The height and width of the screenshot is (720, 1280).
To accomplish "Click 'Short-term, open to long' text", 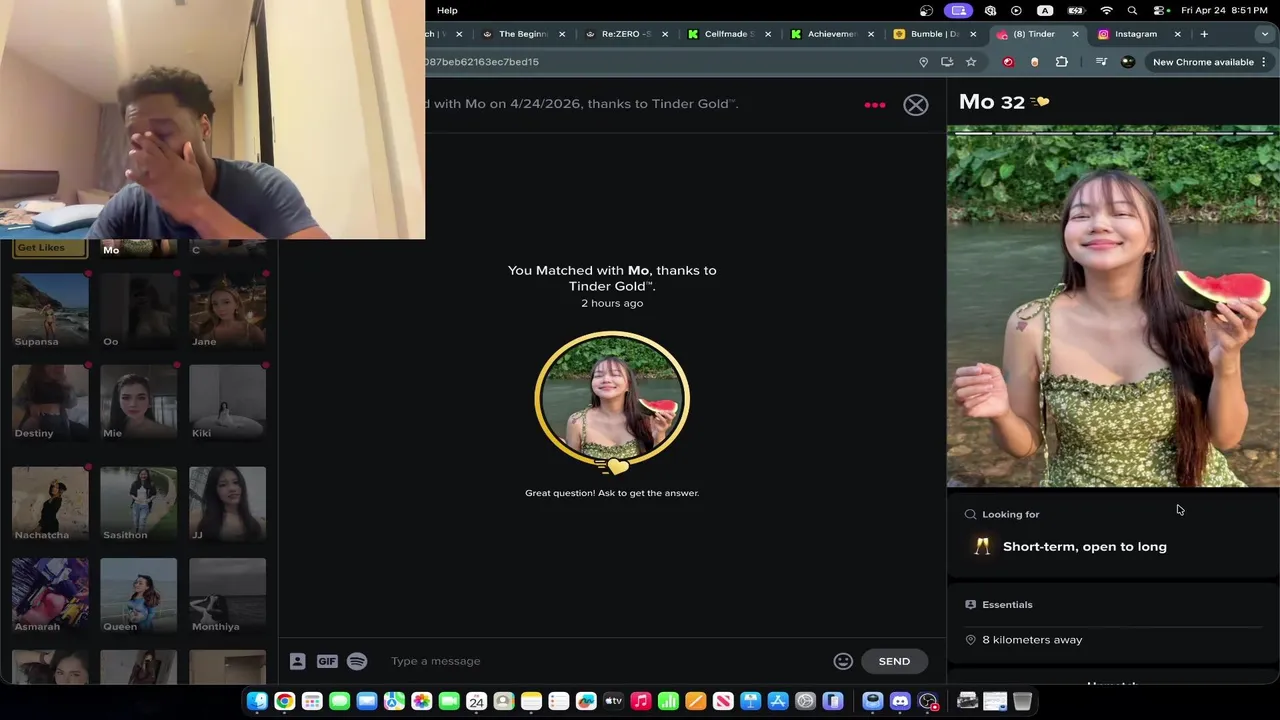I will pyautogui.click(x=1085, y=547).
